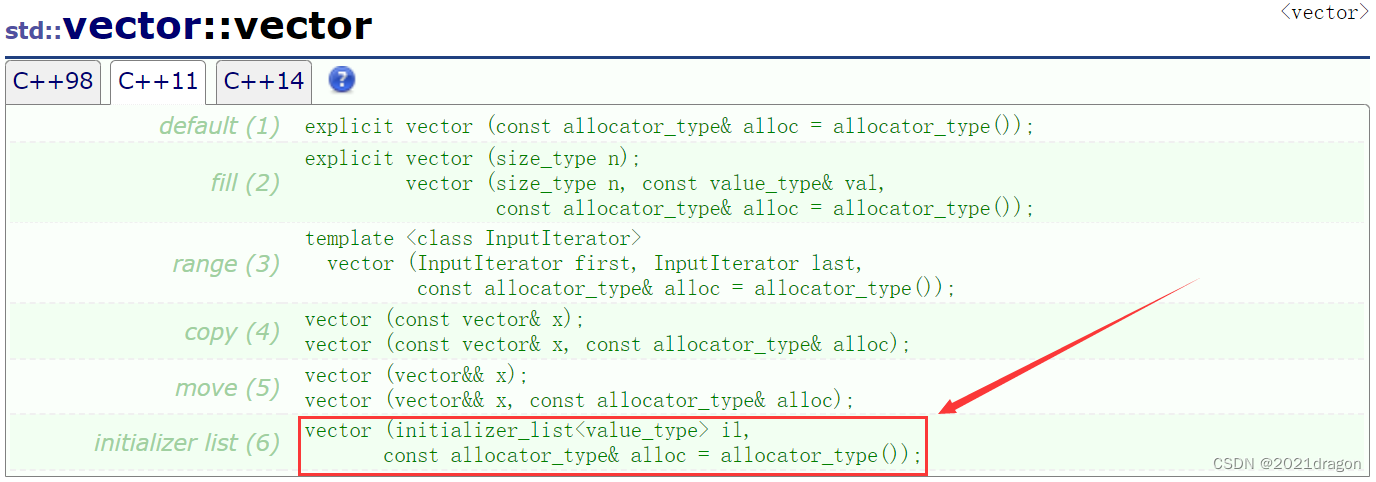
Task: Click the 'vector (const vector& x);' signature
Action: (444, 320)
